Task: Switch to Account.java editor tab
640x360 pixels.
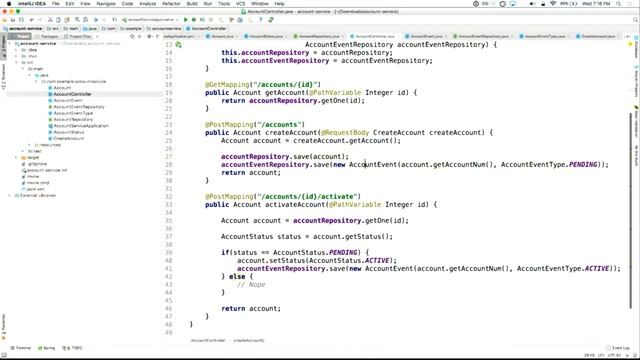Action: (222, 36)
